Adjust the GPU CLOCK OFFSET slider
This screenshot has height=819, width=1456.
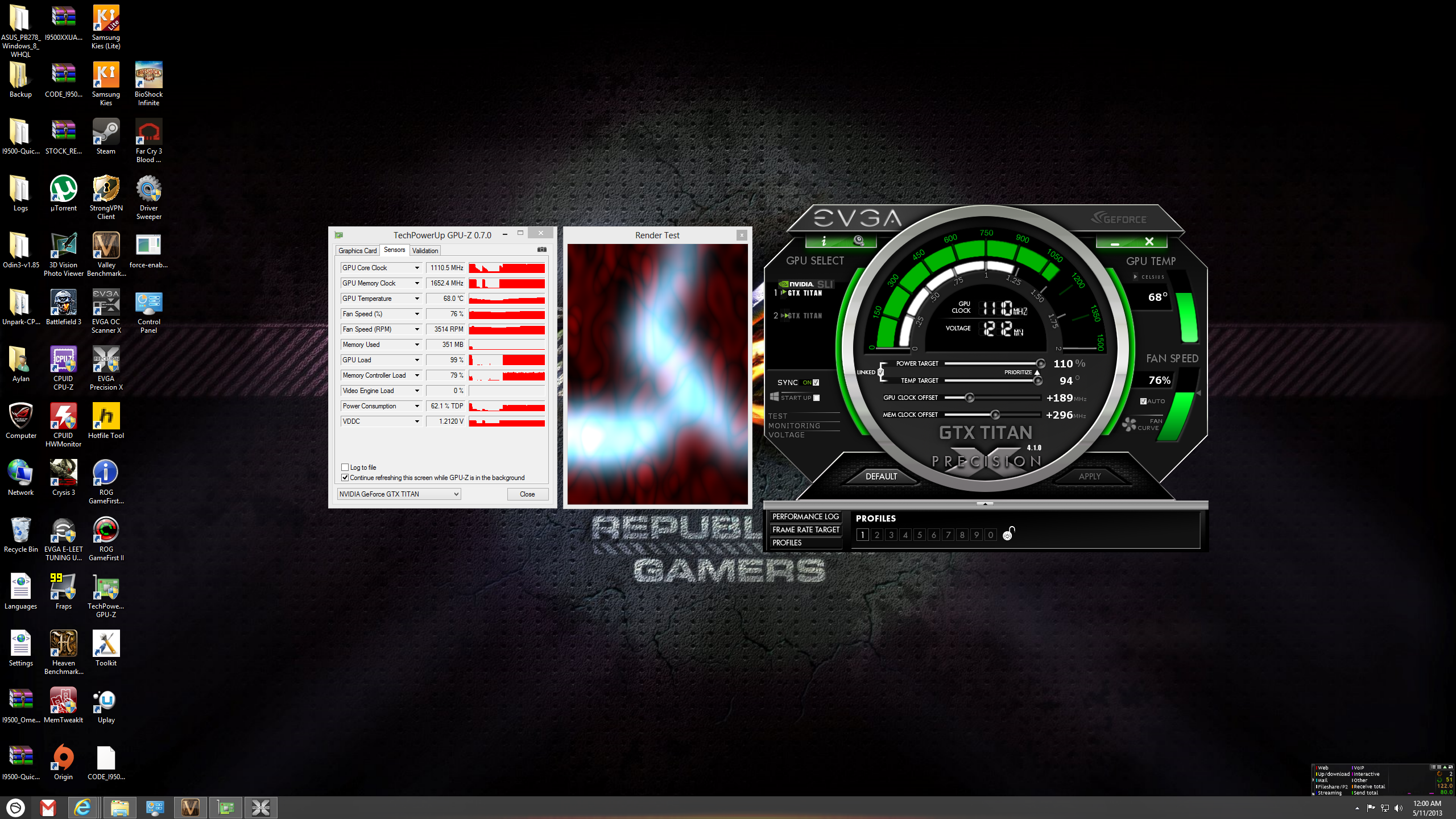click(970, 398)
